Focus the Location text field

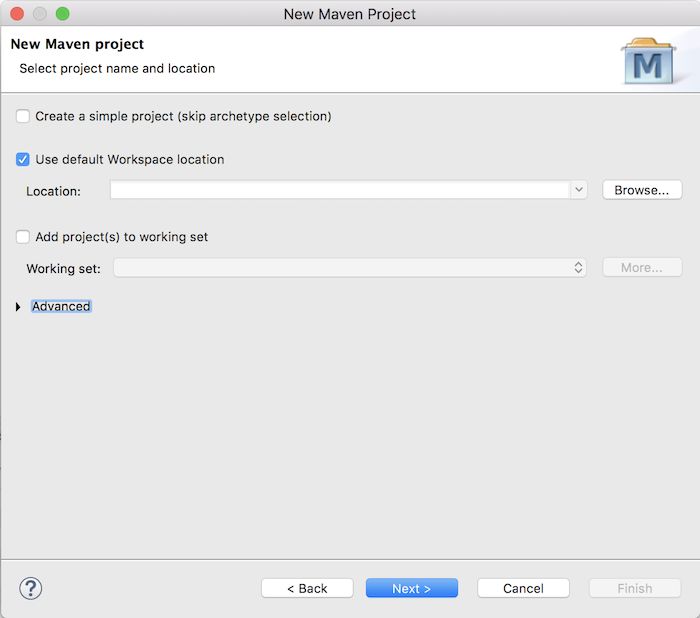[340, 190]
